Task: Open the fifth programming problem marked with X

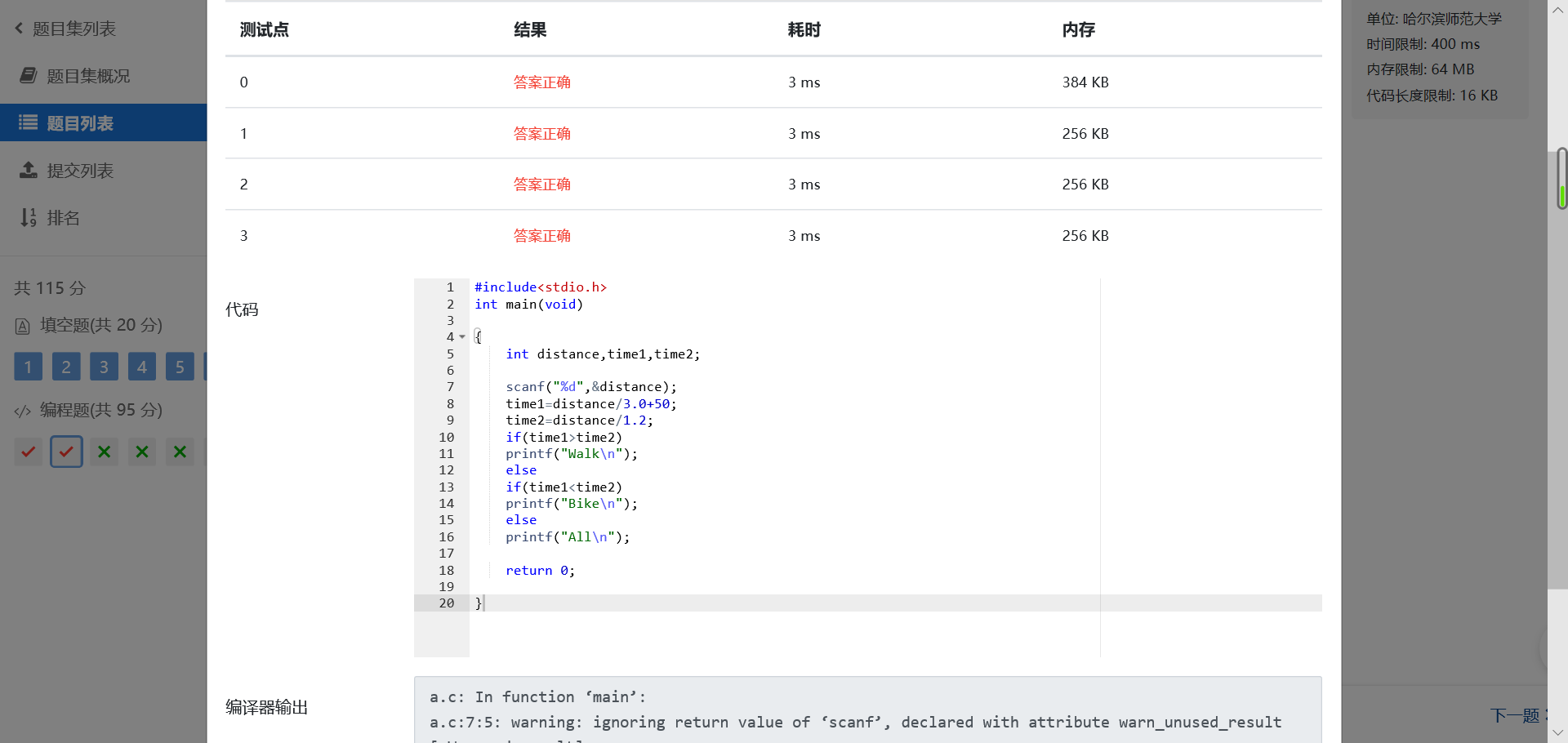Action: (x=180, y=452)
